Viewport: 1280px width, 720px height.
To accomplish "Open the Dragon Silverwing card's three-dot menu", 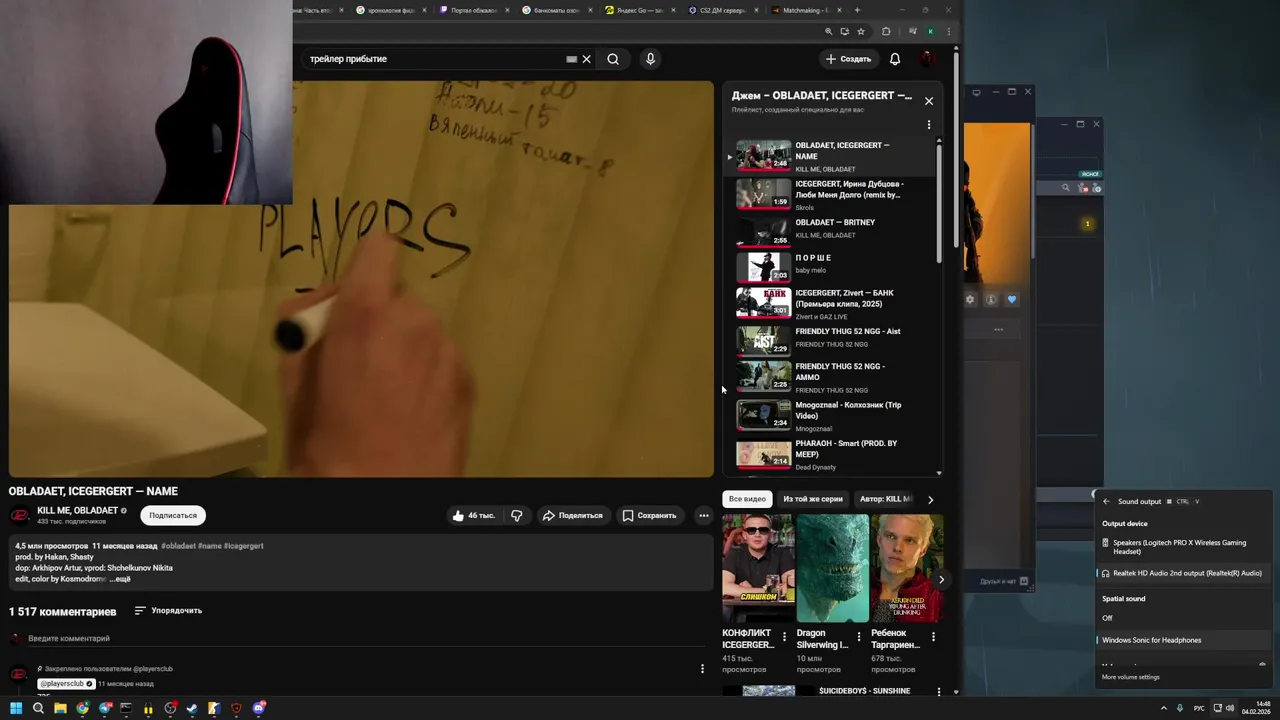I will [859, 637].
